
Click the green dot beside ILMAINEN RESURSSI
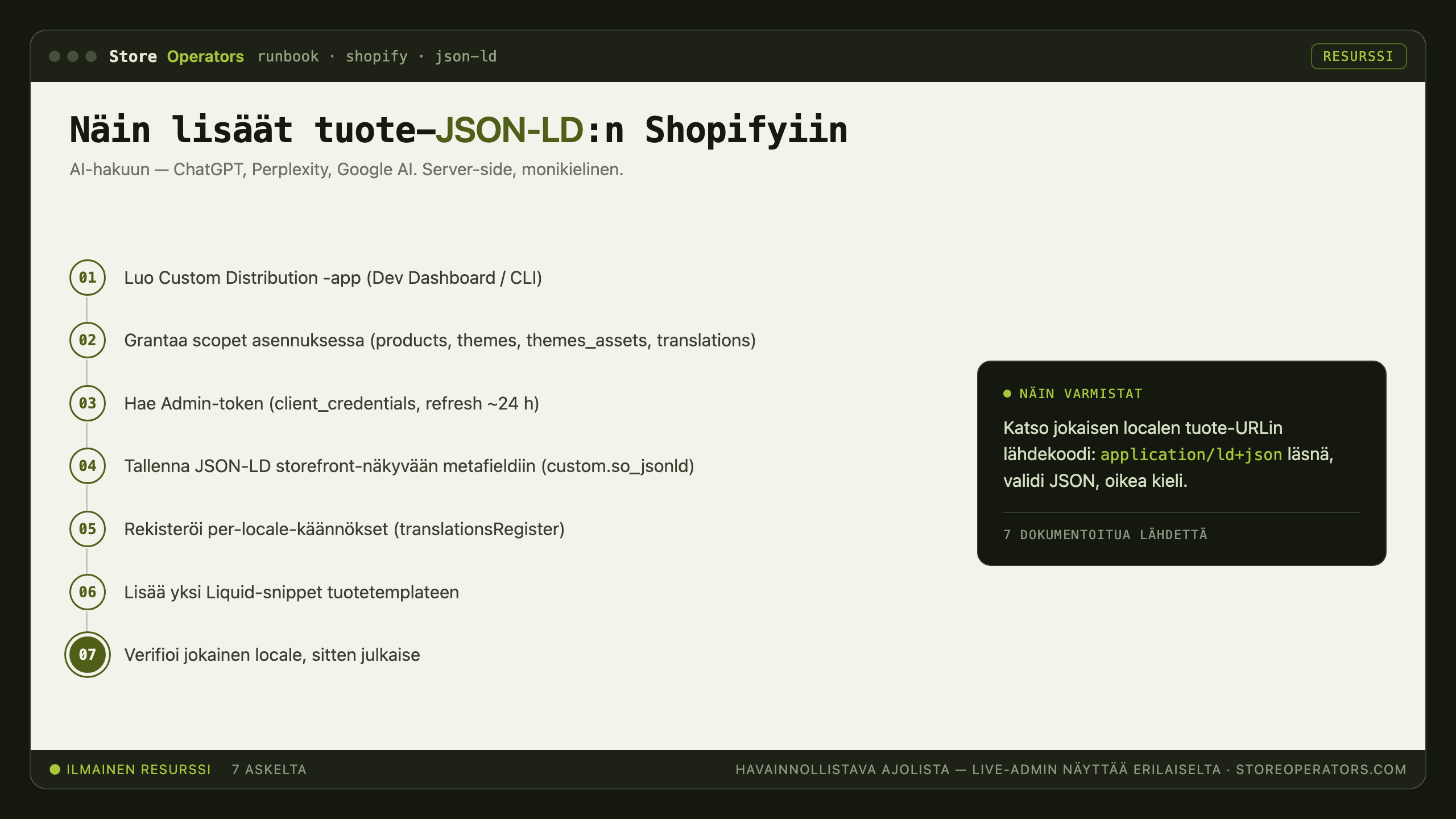tap(55, 770)
